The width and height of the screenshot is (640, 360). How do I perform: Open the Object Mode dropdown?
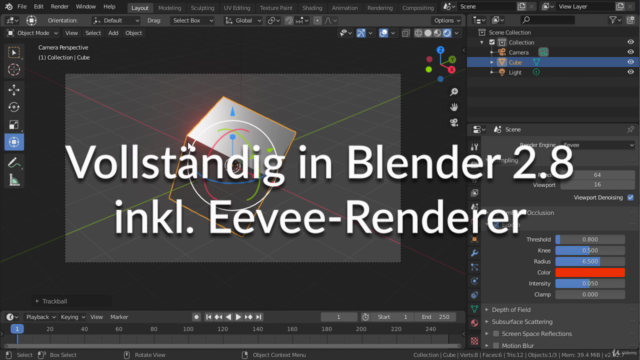coord(33,33)
